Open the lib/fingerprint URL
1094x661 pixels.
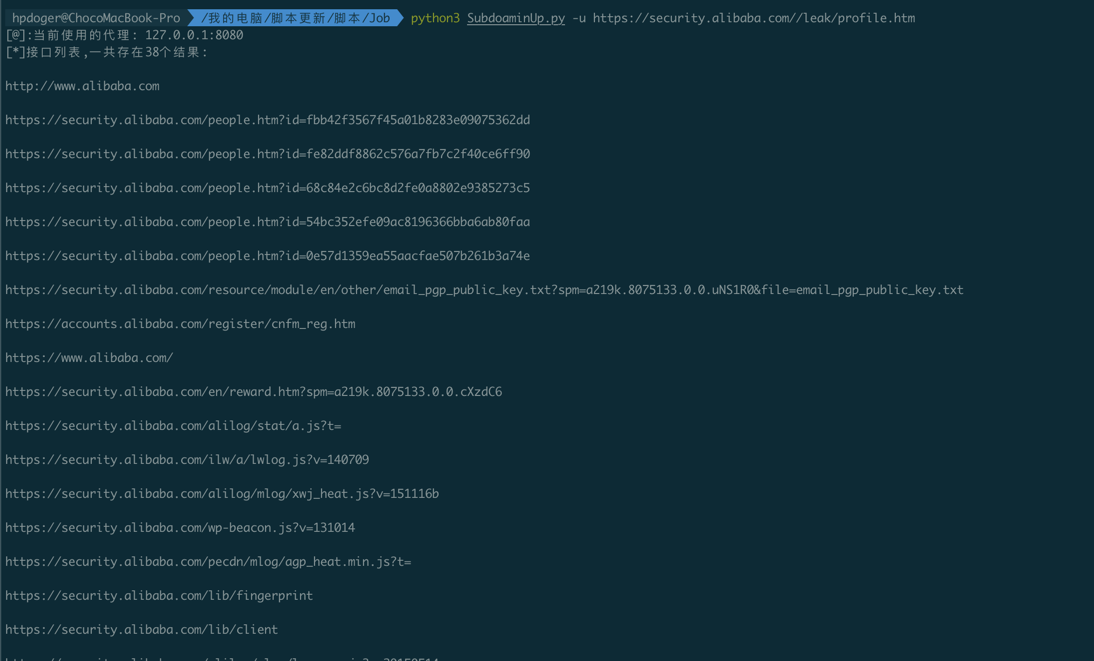(160, 595)
